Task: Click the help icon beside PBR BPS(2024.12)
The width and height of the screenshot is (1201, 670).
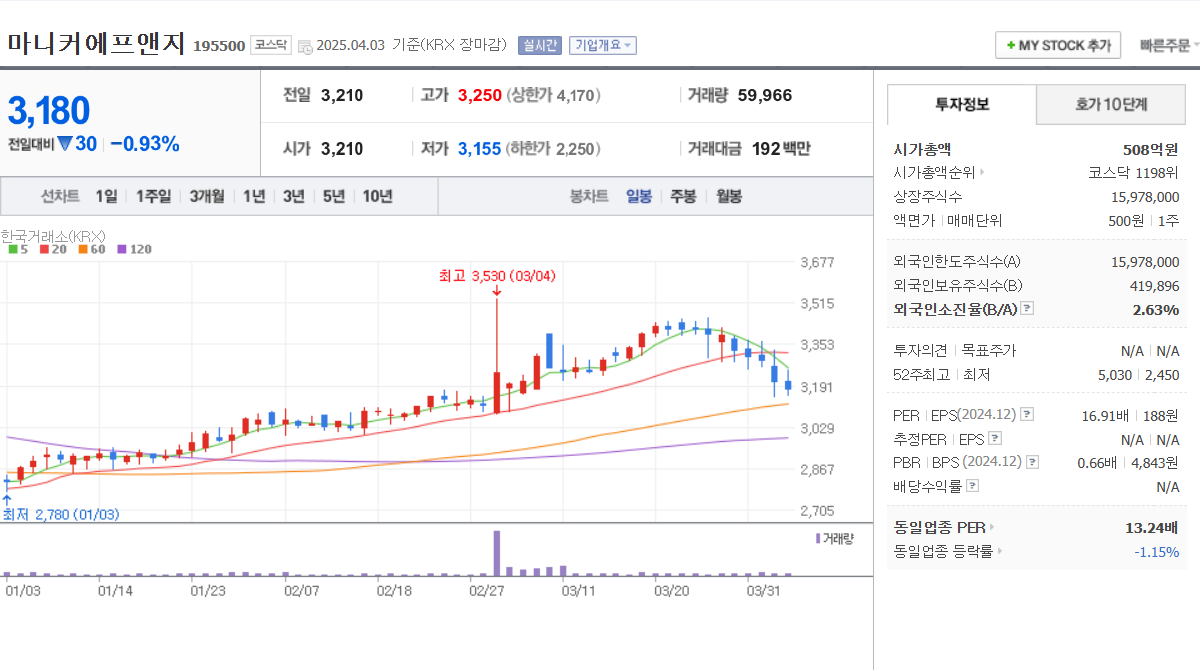Action: pyautogui.click(x=1033, y=462)
